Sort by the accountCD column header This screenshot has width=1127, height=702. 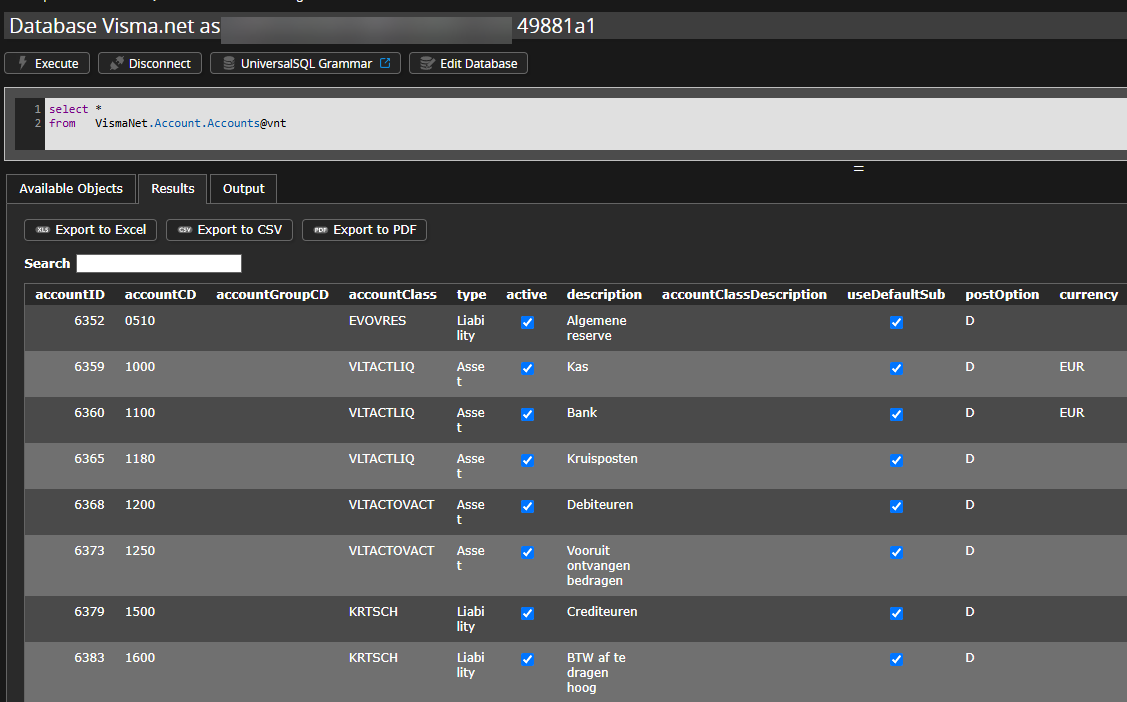pos(160,295)
